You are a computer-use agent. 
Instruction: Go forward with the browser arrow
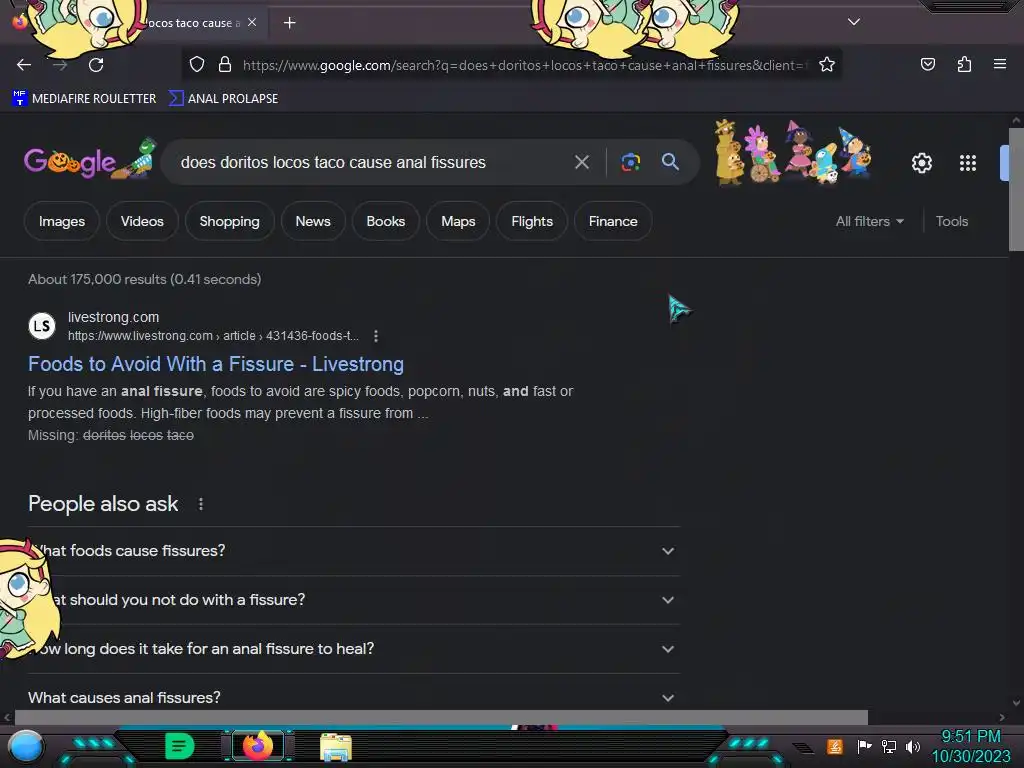pos(60,65)
